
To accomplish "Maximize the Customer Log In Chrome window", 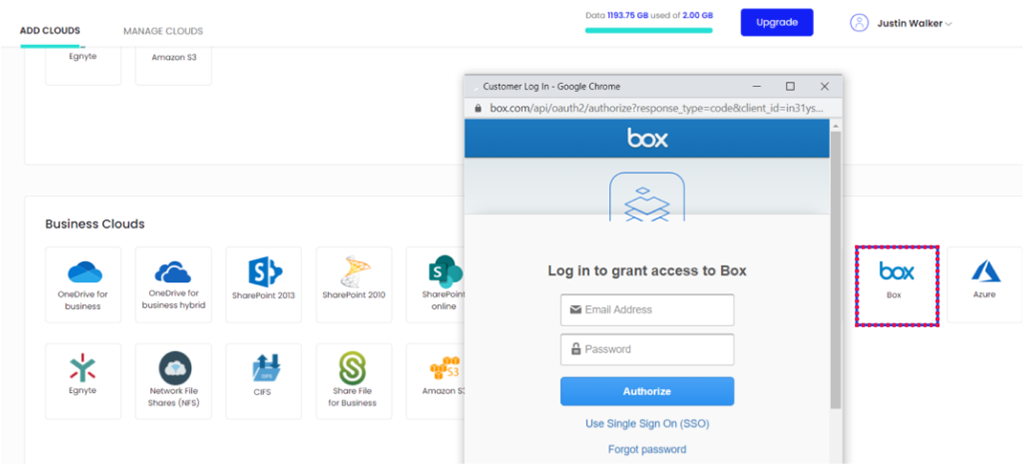I will click(x=790, y=86).
